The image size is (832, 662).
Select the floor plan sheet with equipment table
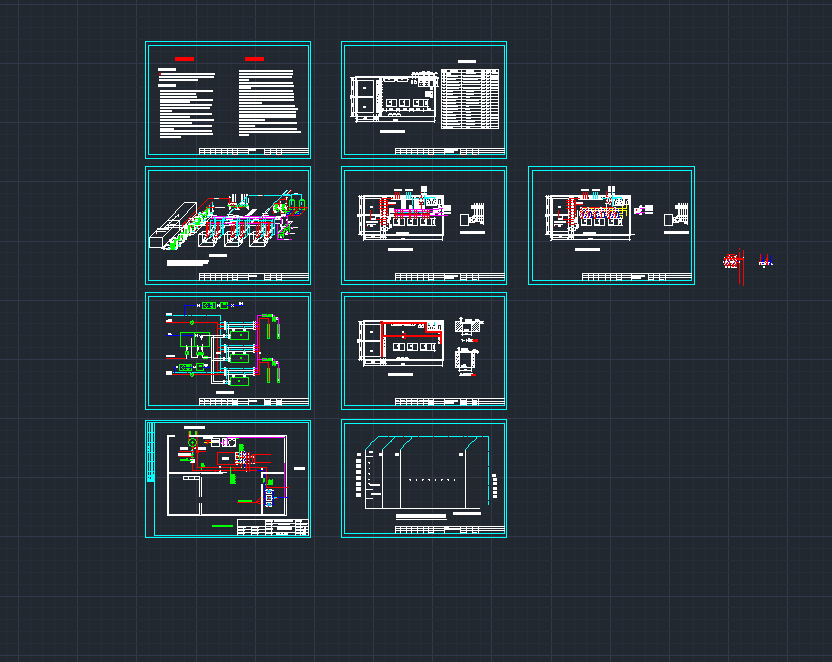coord(424,100)
